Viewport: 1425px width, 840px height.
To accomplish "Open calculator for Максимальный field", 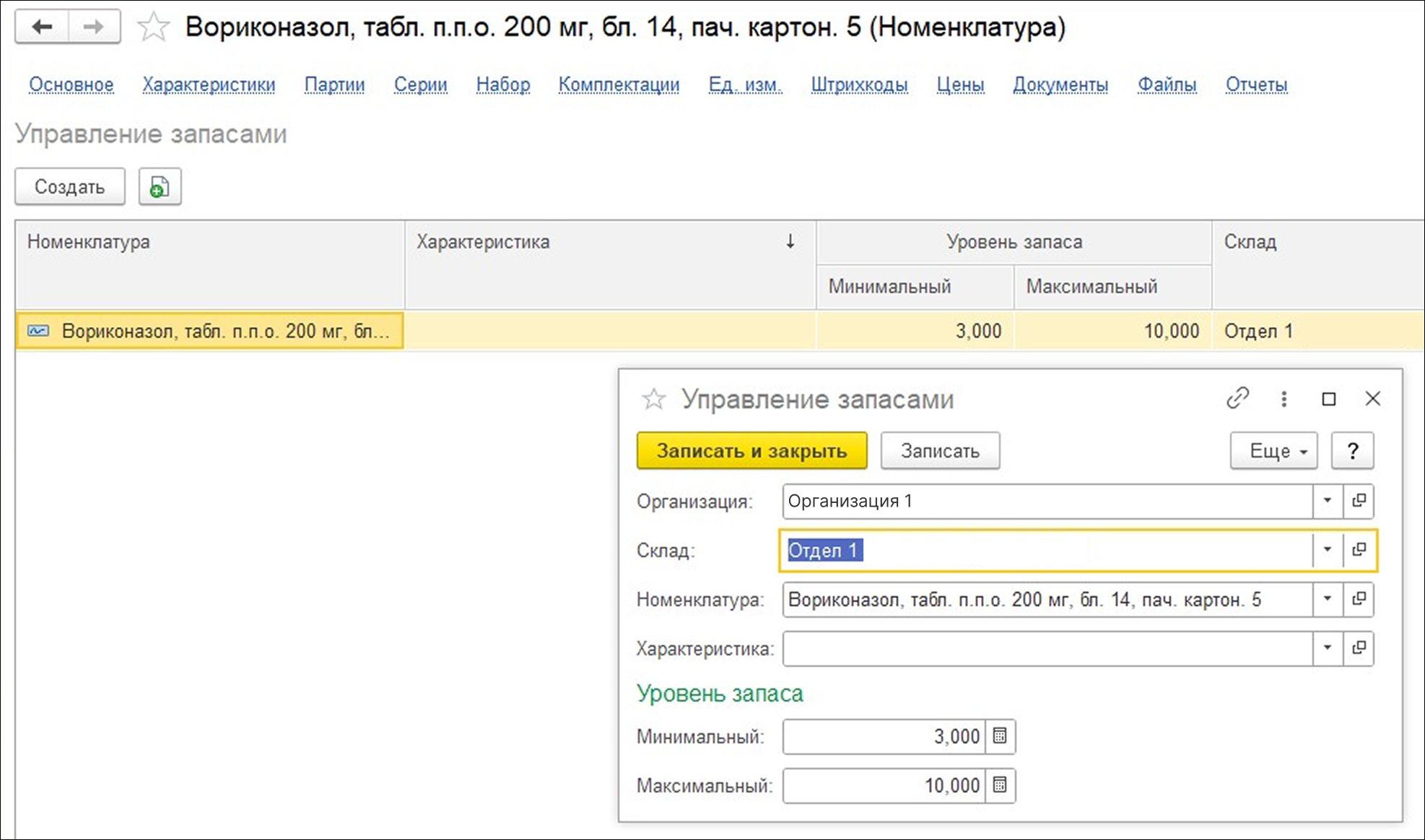I will 1000,785.
